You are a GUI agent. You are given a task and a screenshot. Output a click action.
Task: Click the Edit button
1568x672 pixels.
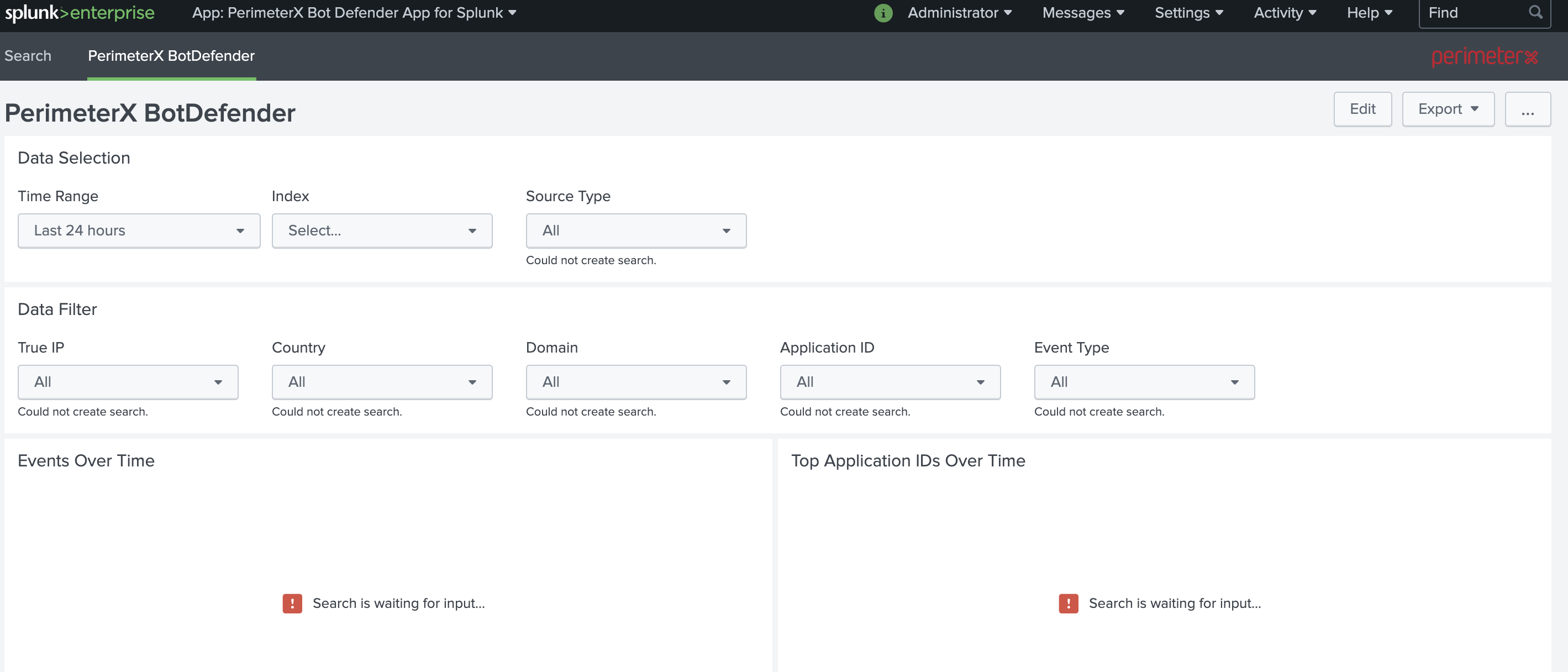click(x=1362, y=109)
